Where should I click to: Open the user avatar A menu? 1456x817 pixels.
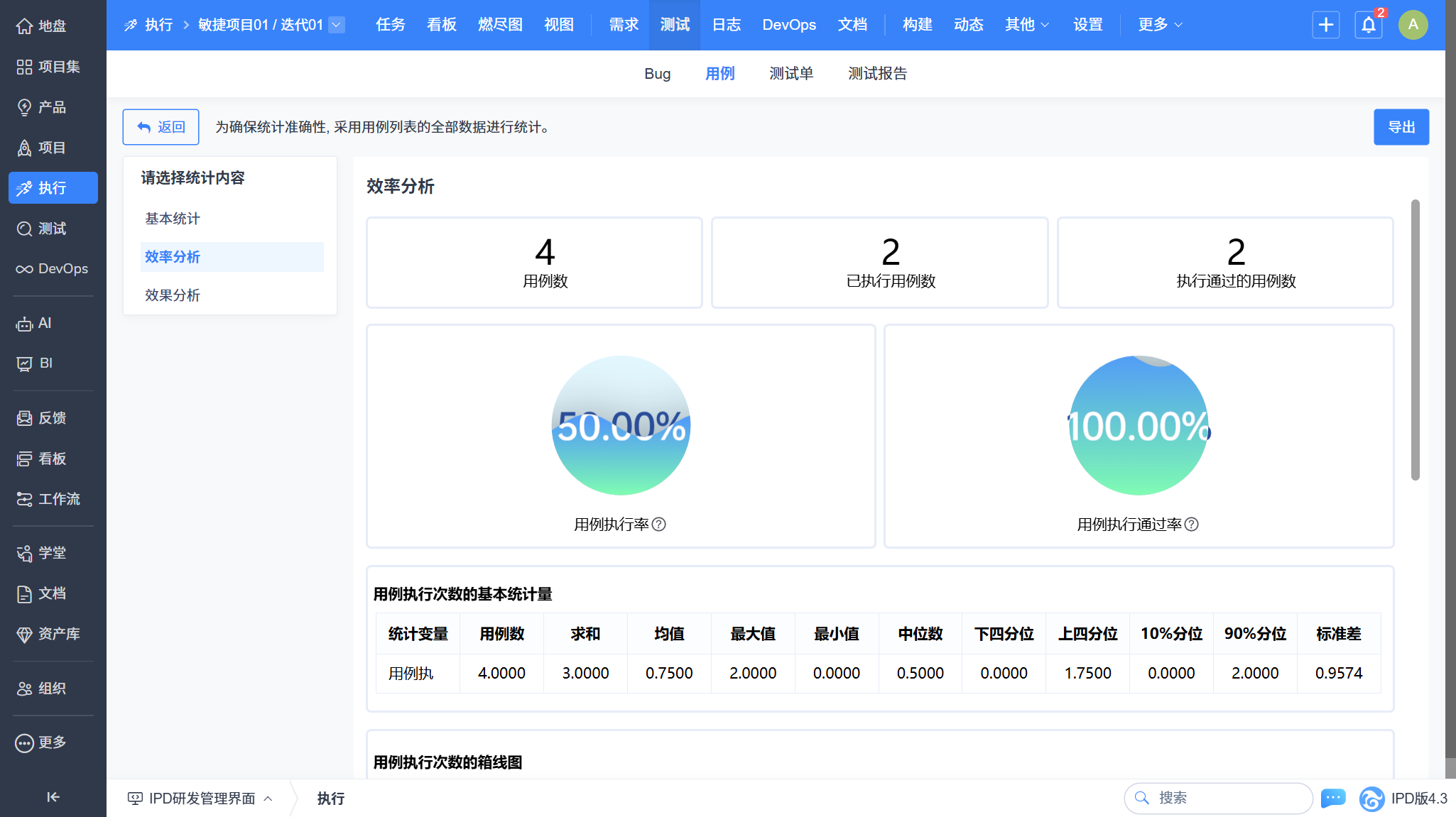pos(1413,25)
